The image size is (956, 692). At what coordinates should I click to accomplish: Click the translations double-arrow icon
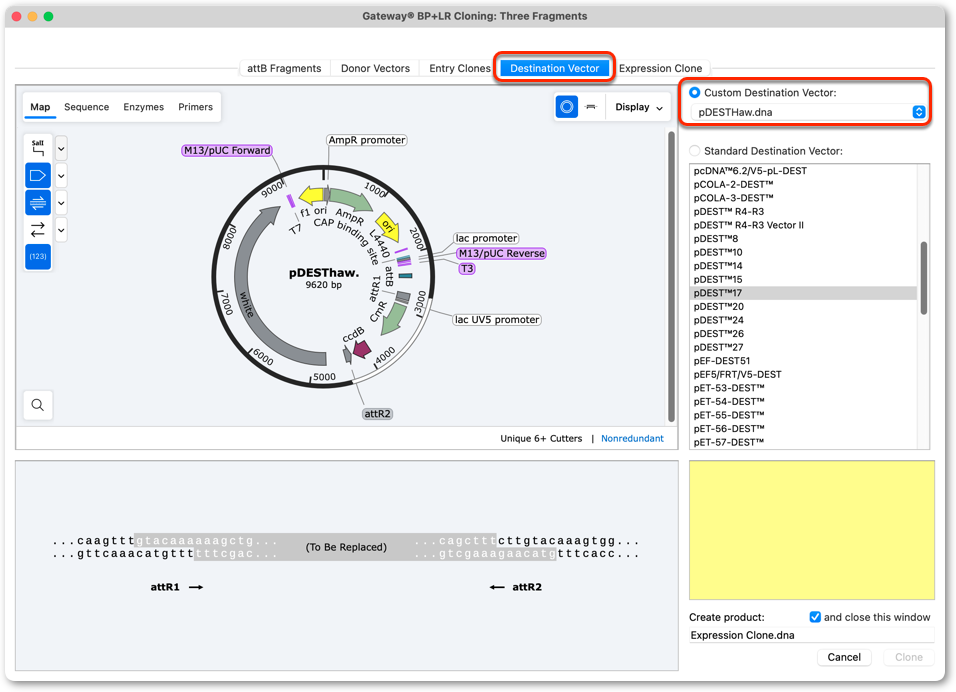point(38,230)
